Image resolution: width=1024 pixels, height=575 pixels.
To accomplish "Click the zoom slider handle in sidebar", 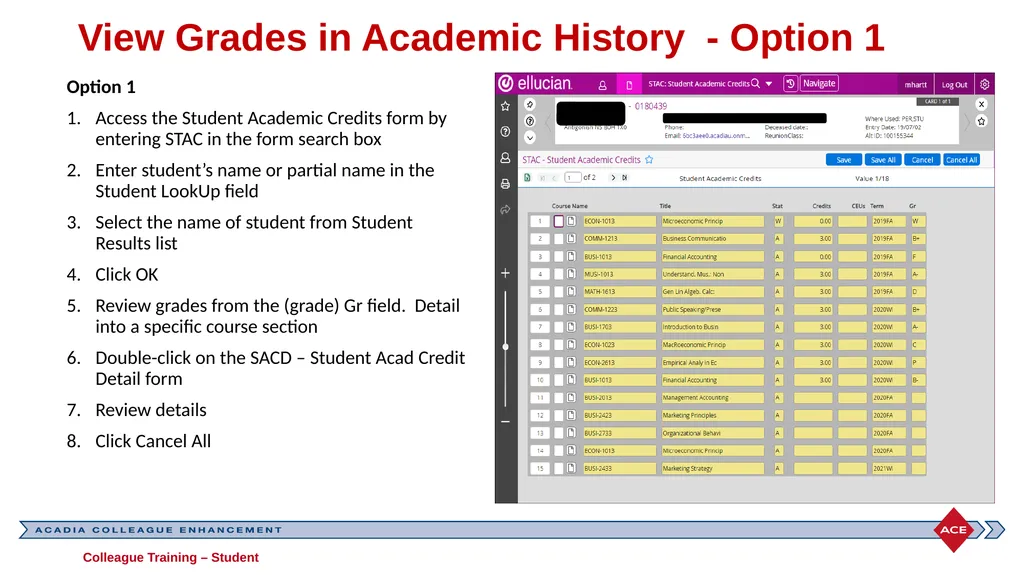I will coord(505,347).
